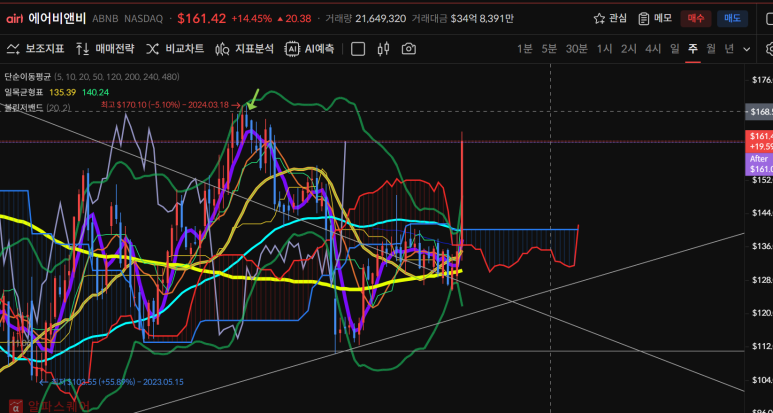This screenshot has width=773, height=413.
Task: Expand the timeframe dropdown chevron
Action: pos(746,49)
